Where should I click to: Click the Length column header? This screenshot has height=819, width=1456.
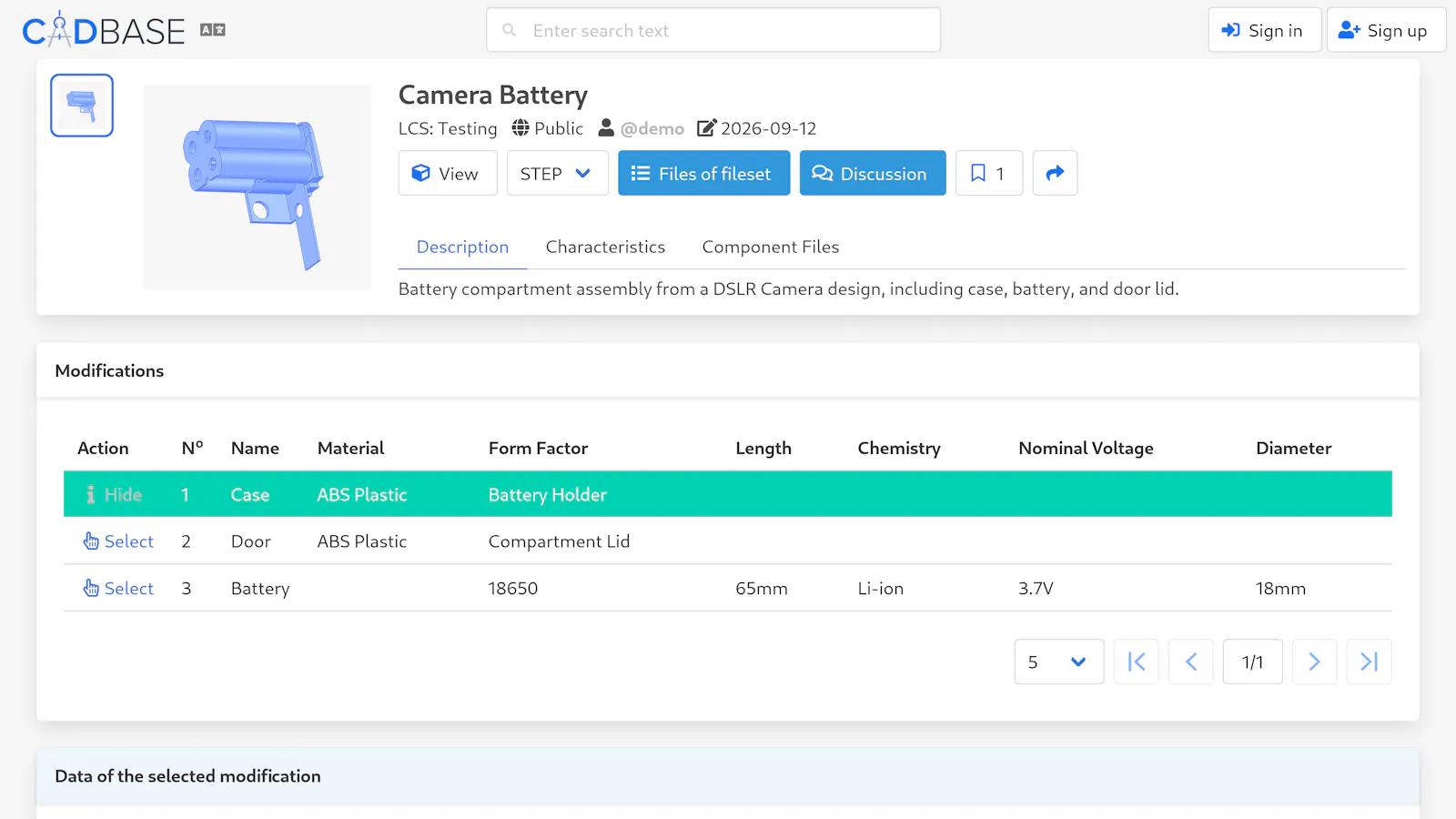(x=763, y=448)
